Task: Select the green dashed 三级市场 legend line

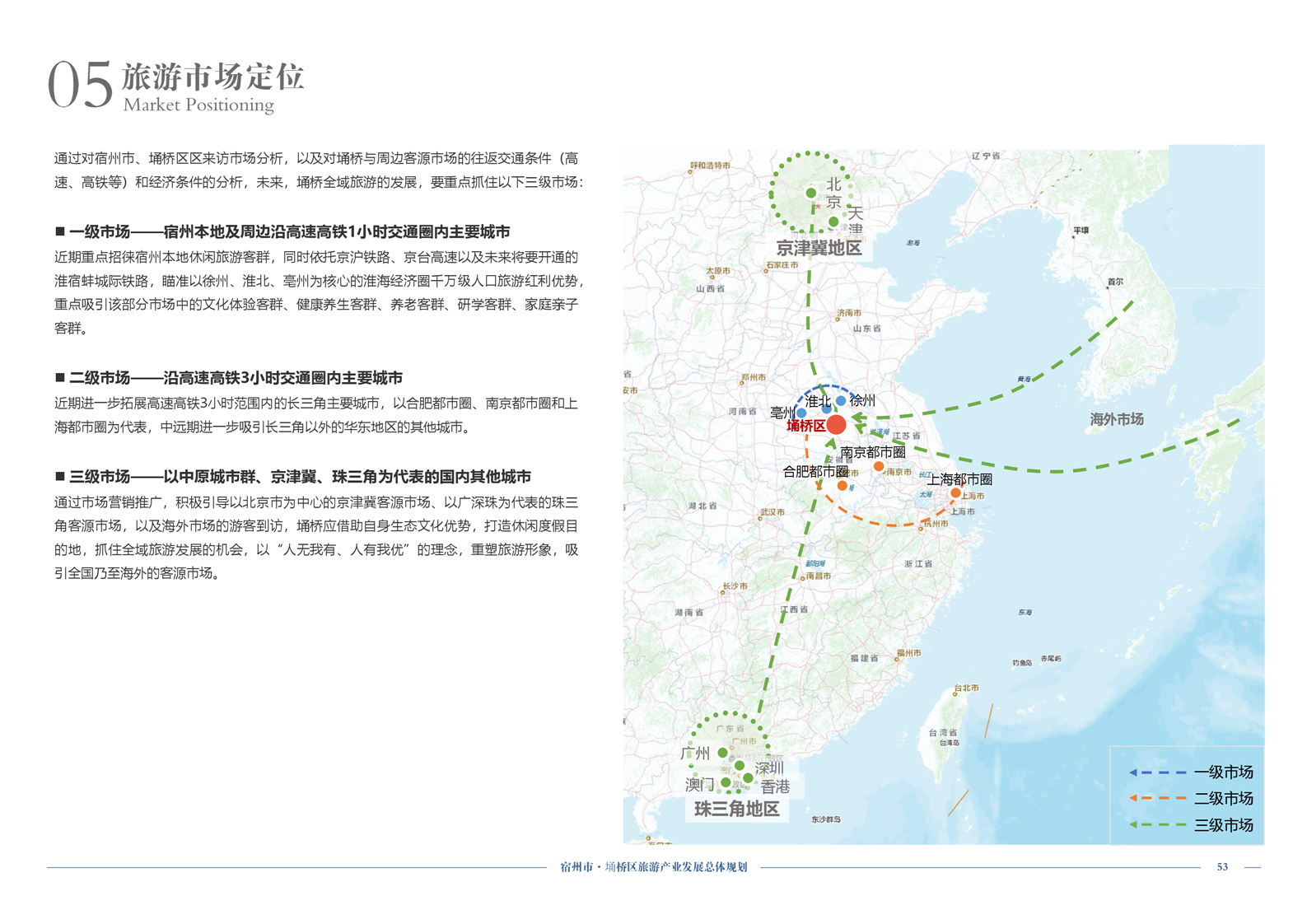Action: (1157, 824)
